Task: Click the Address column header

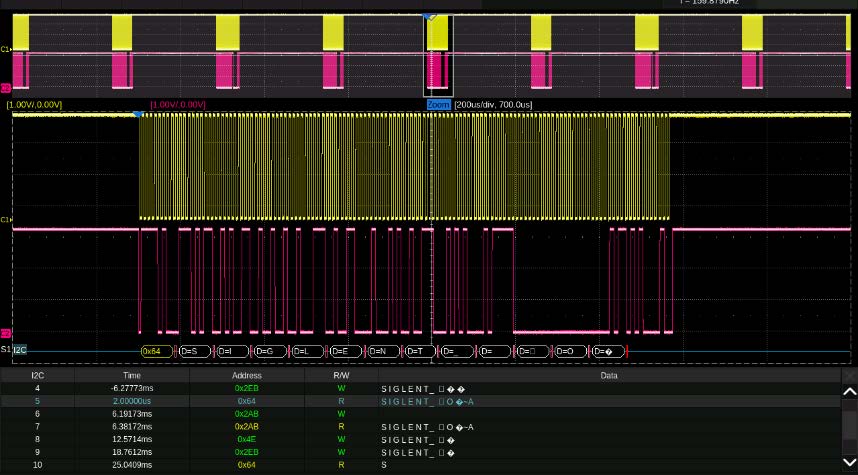Action: click(x=247, y=375)
